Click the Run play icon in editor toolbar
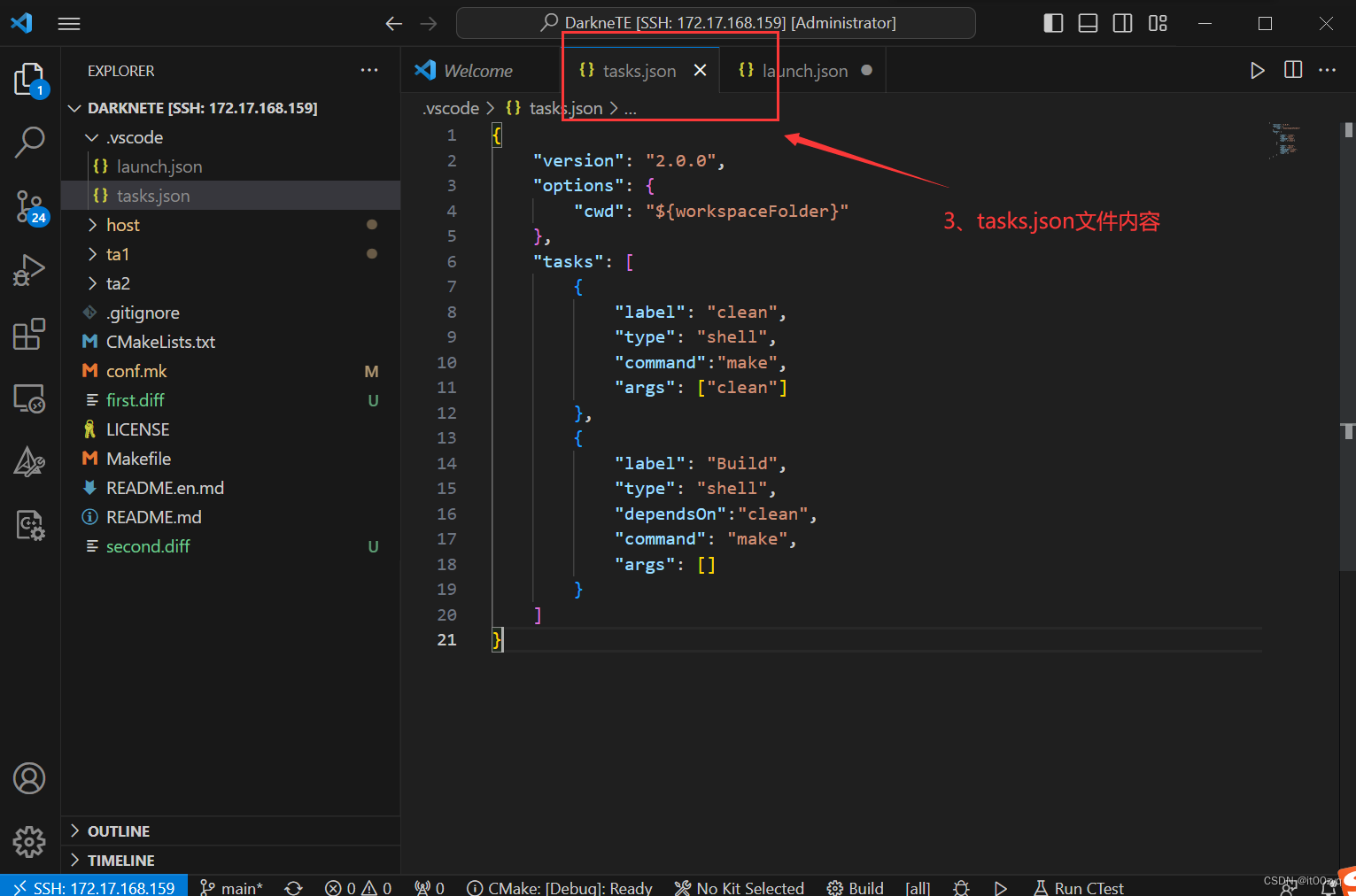This screenshot has width=1356, height=896. [x=1257, y=70]
